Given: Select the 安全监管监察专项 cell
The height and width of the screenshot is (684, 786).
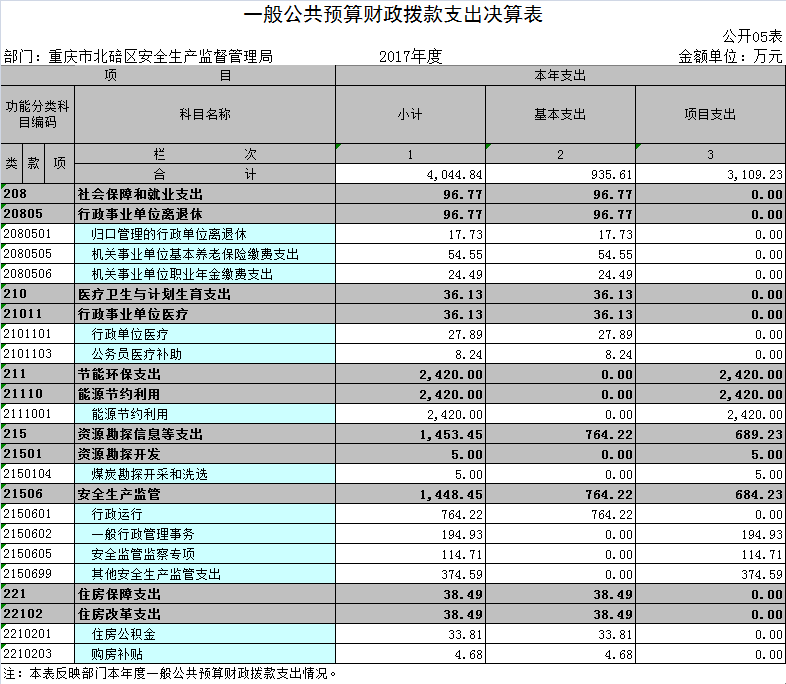Looking at the screenshot, I should pos(205,554).
